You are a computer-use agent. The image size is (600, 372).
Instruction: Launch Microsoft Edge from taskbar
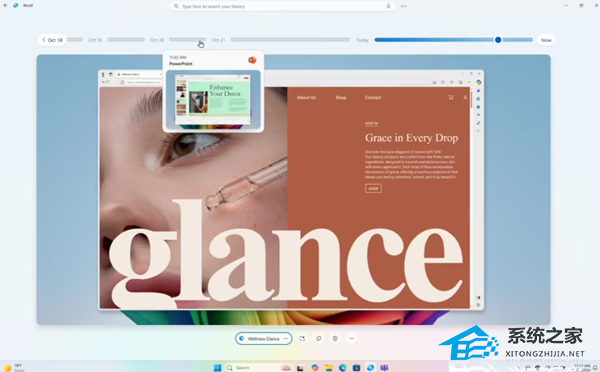(x=342, y=367)
